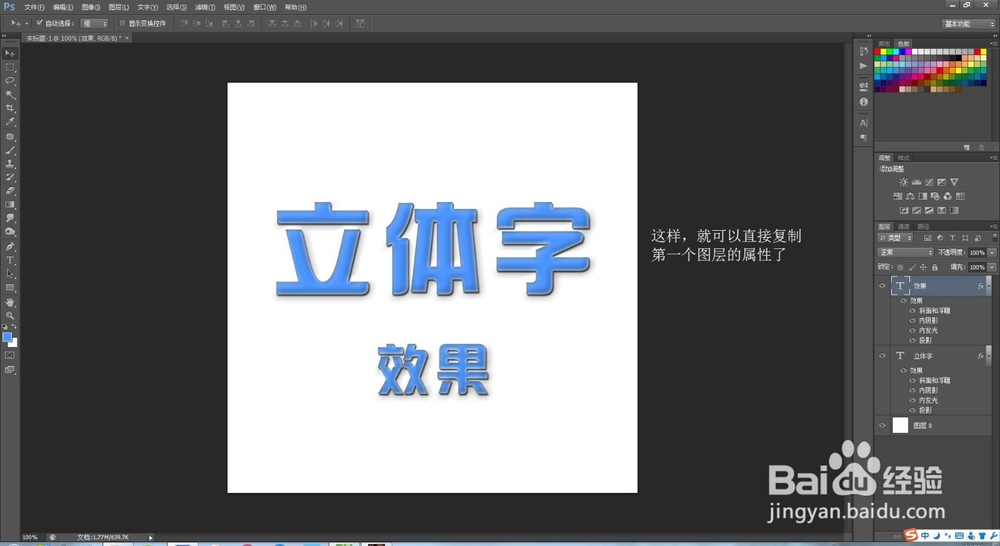Select the Move tool in toolbox
1000x546 pixels.
point(10,53)
